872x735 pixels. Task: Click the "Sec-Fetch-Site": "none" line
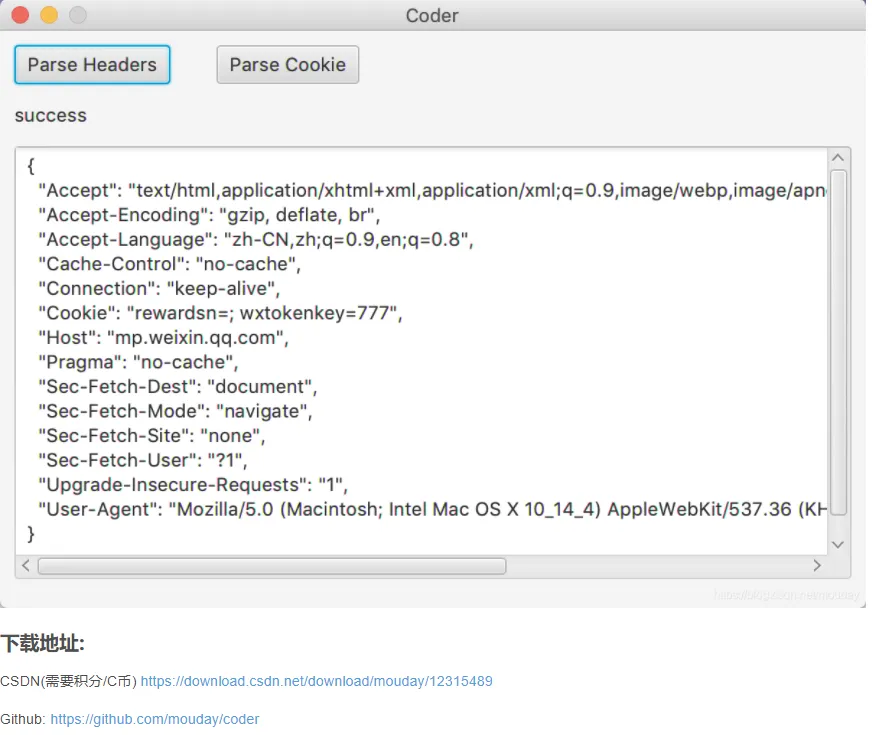(x=152, y=435)
